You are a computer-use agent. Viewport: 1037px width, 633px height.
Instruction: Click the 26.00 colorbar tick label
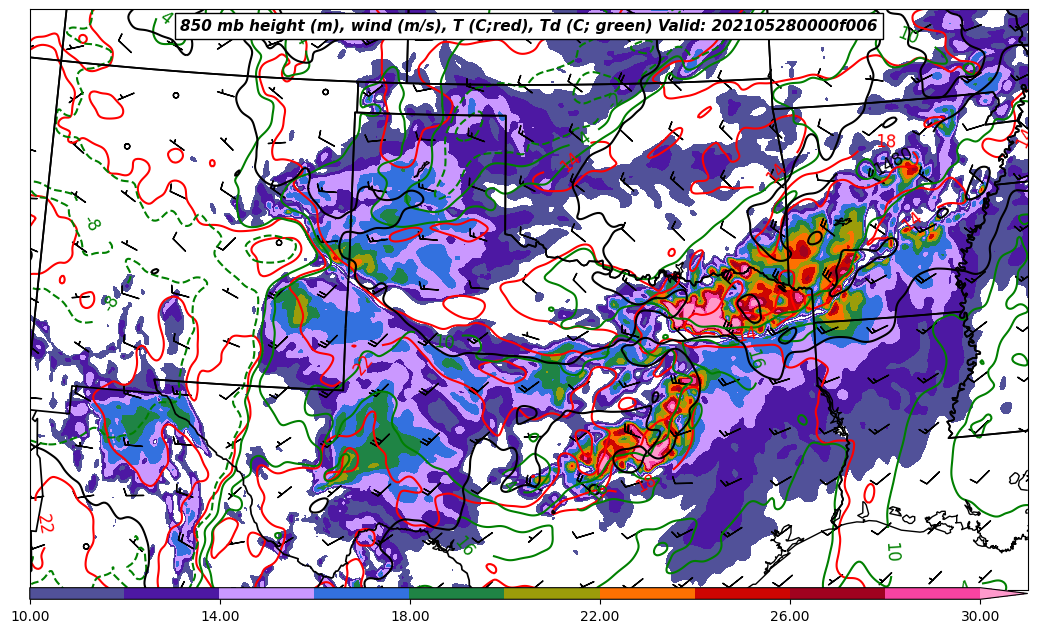[x=790, y=616]
